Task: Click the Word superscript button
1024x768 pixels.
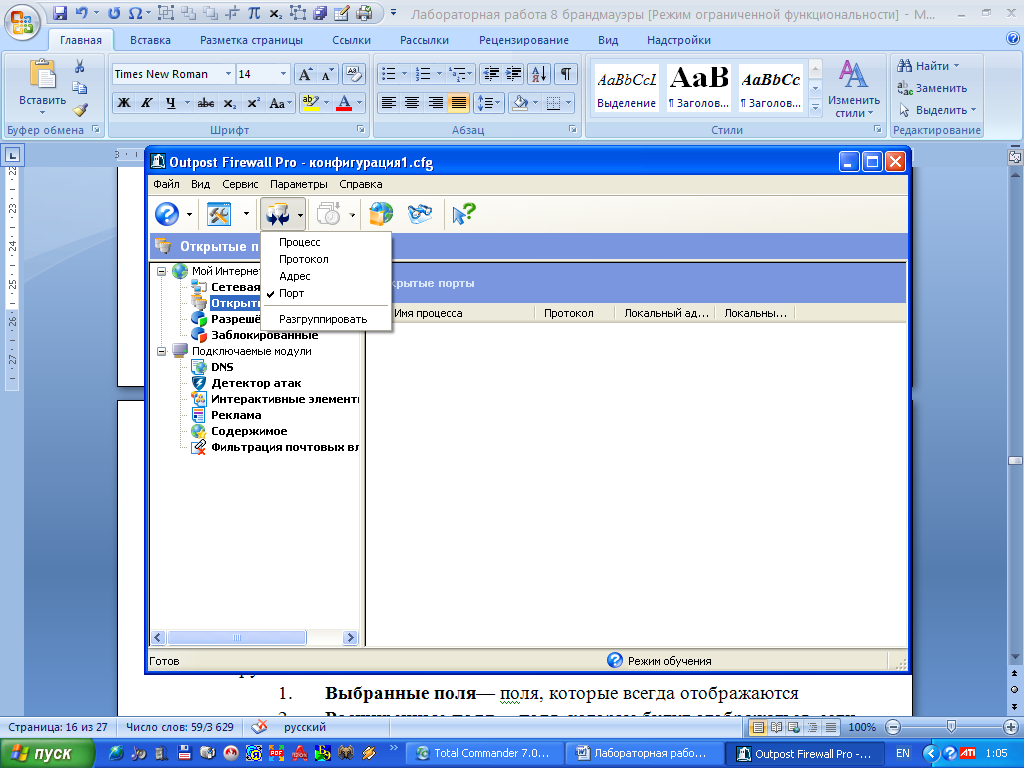Action: tap(253, 103)
